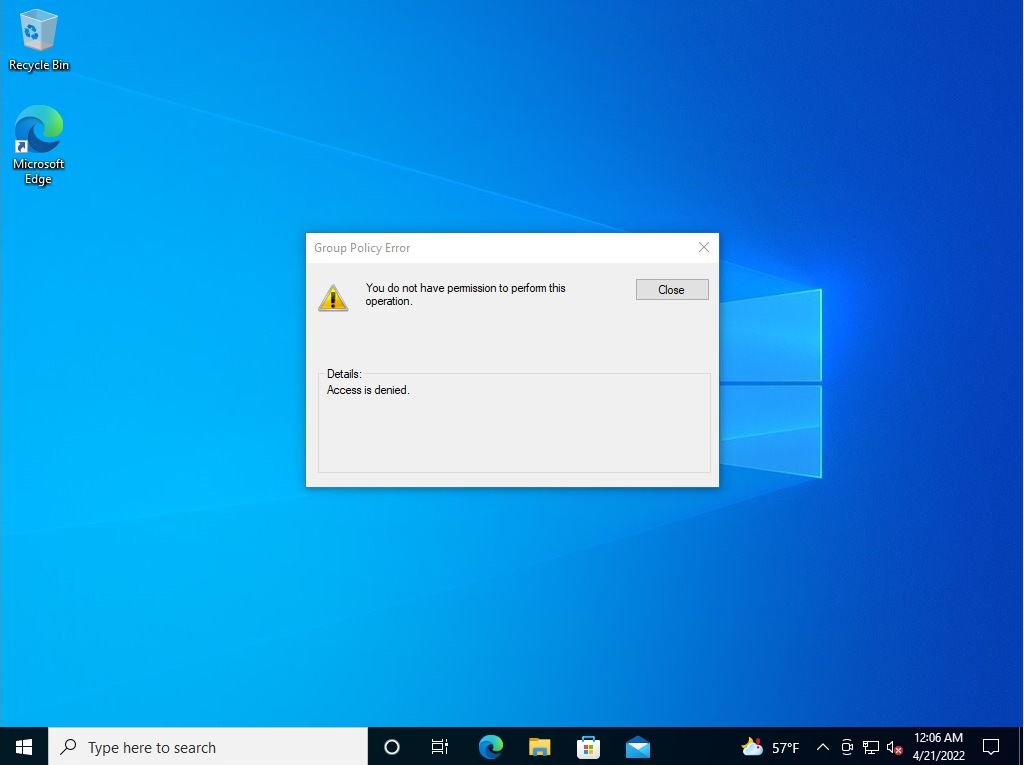
Task: Click the yellow warning triangle icon
Action: pos(333,297)
